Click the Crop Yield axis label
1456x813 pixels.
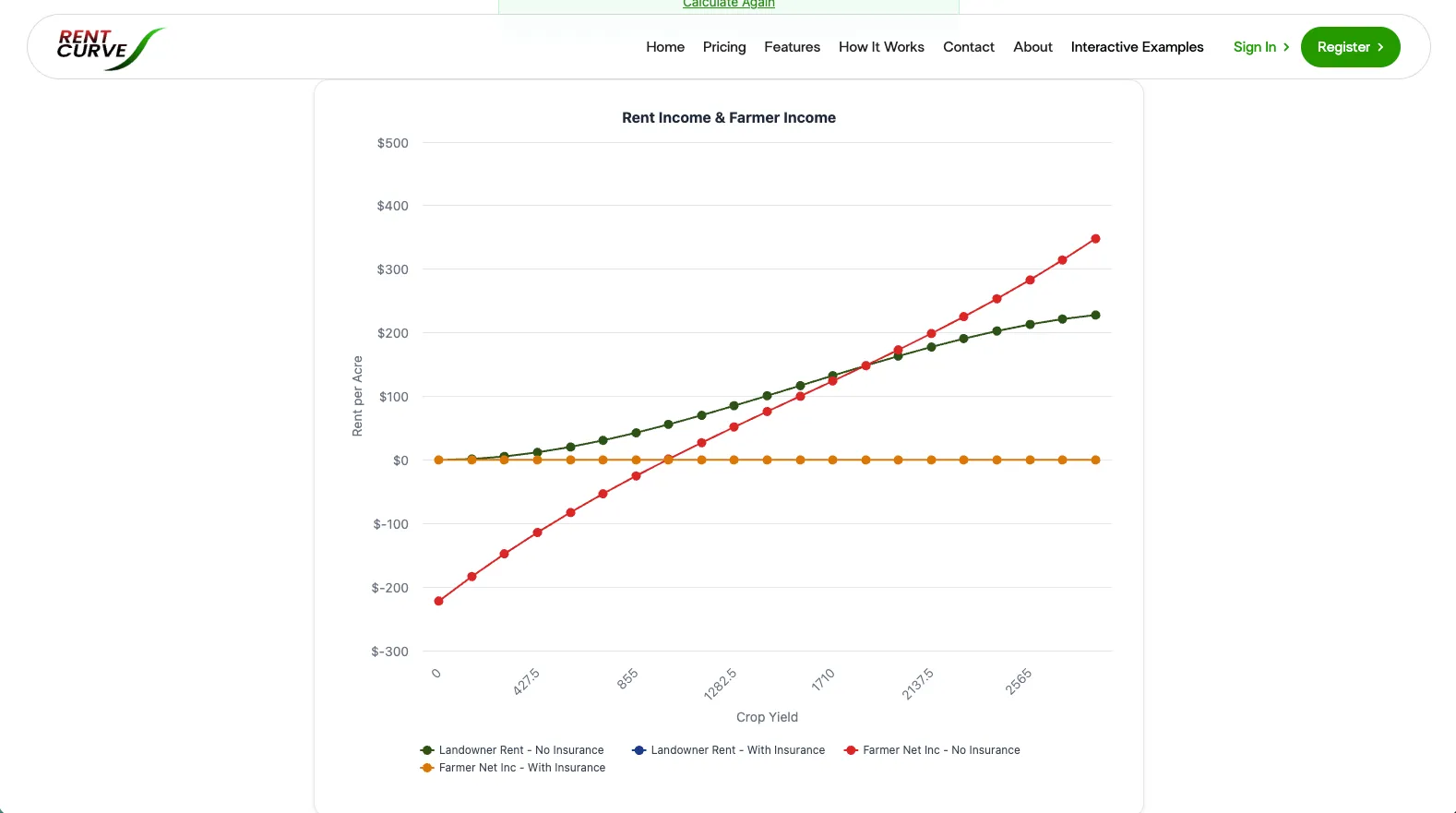point(767,717)
